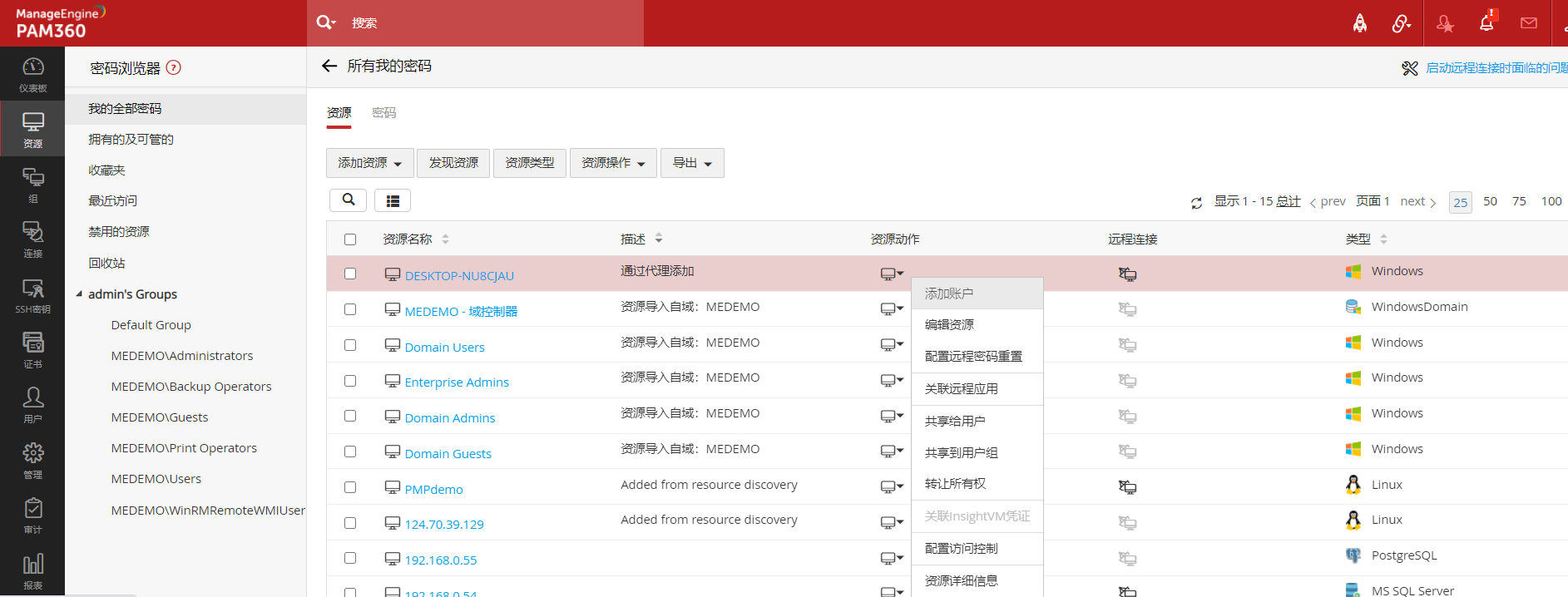
Task: Click the 发现资源 button
Action: tap(453, 163)
